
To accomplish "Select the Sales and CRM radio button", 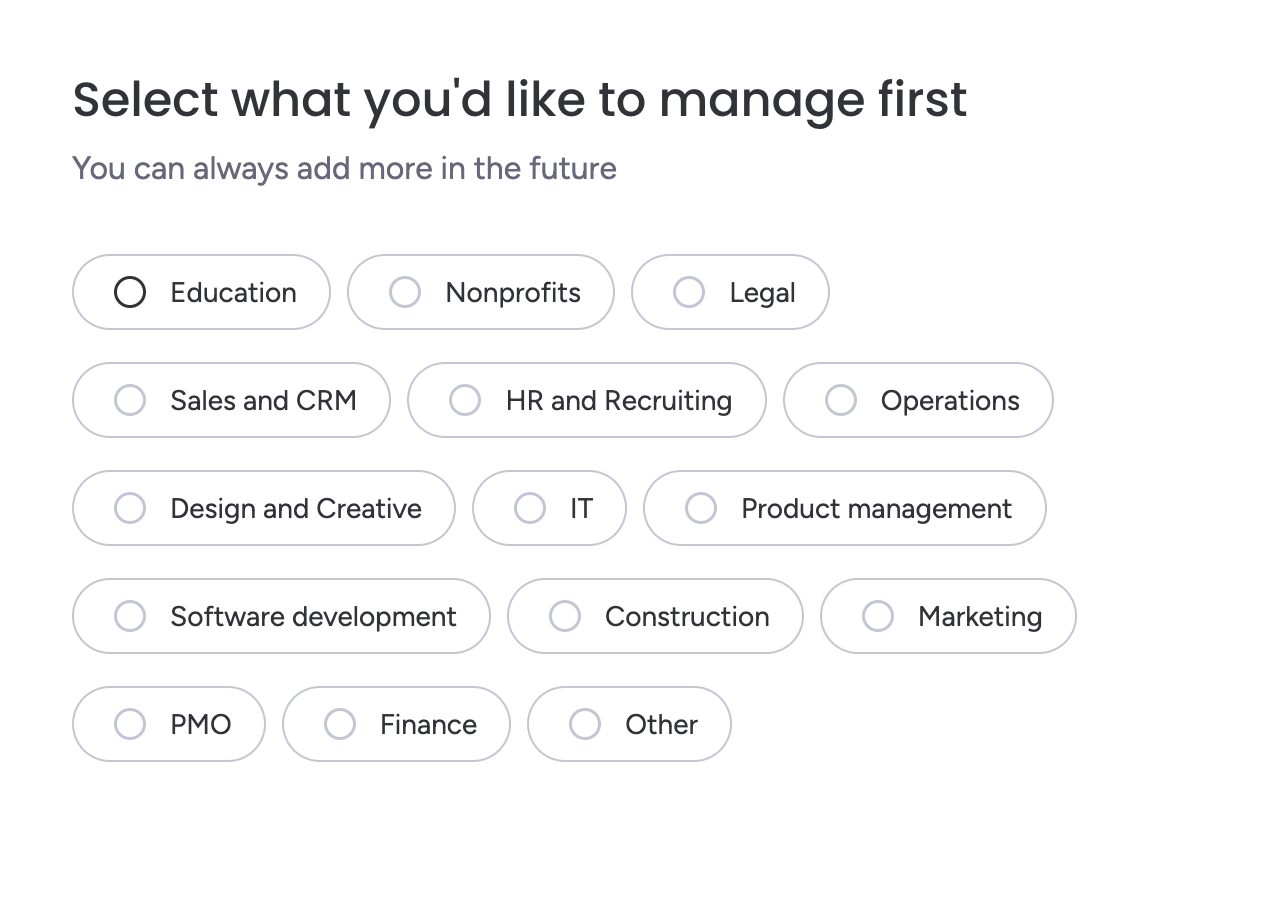I will coord(130,400).
